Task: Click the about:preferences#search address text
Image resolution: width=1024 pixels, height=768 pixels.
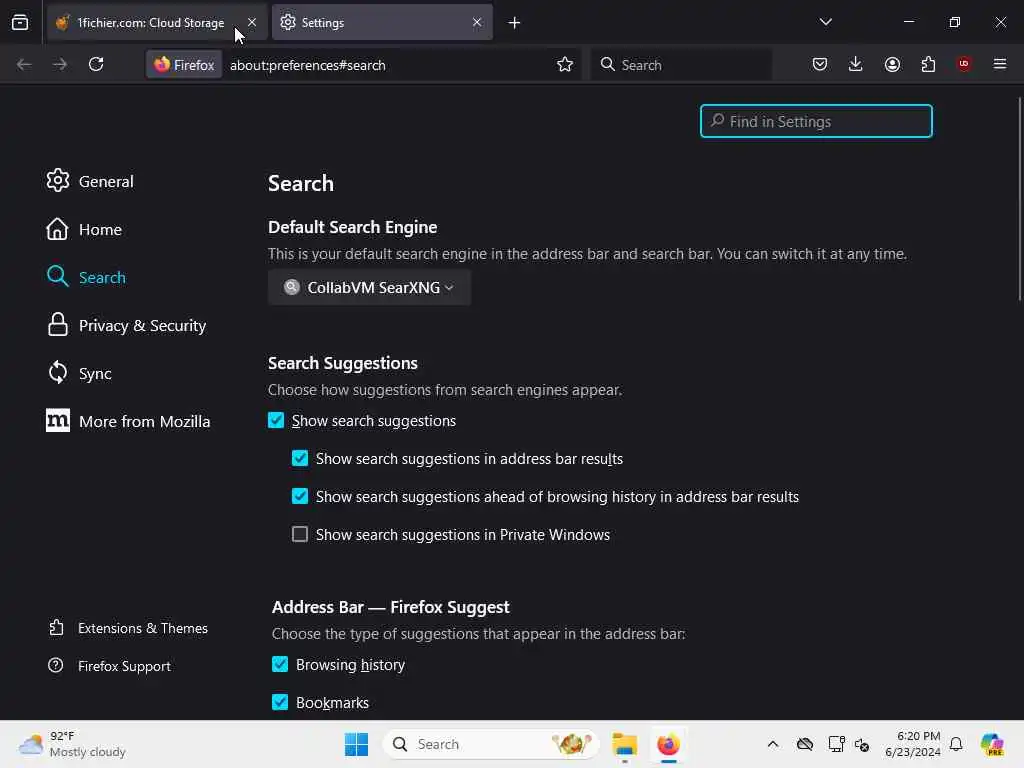Action: (x=308, y=65)
